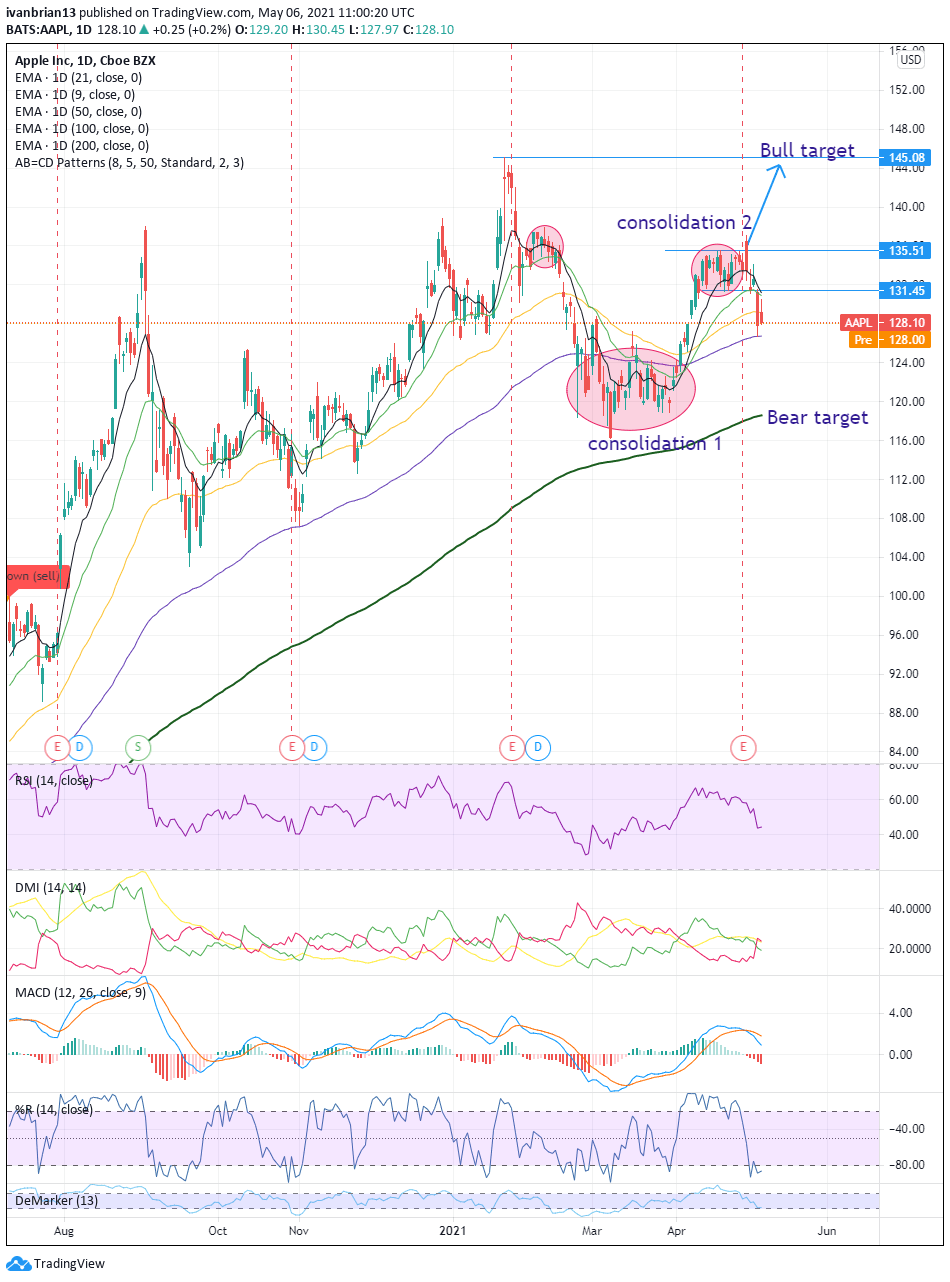
Task: Click the dividend D marker near the Nov label
Action: click(314, 746)
